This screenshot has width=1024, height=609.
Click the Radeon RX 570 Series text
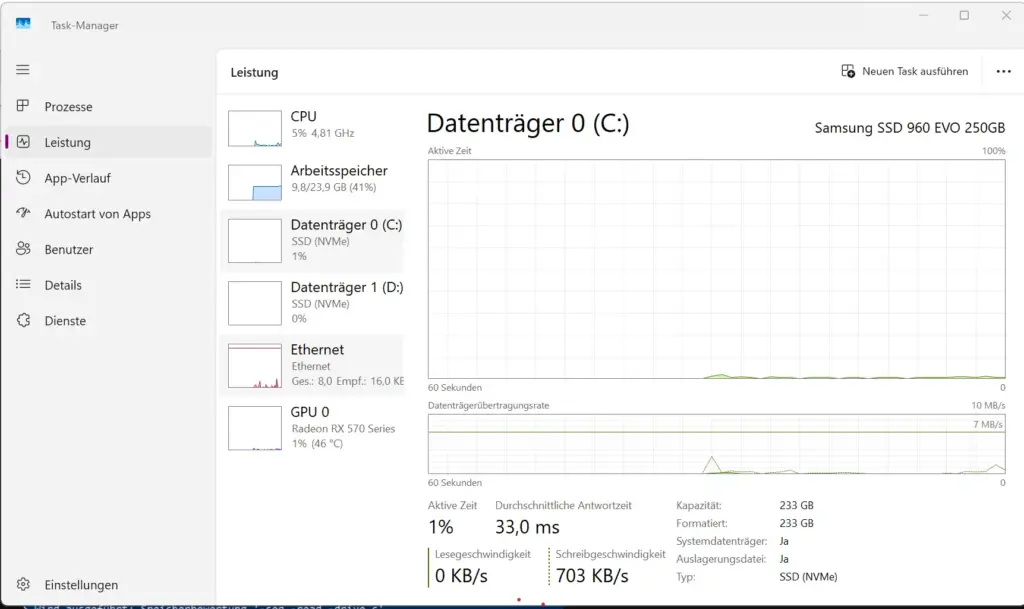(343, 428)
